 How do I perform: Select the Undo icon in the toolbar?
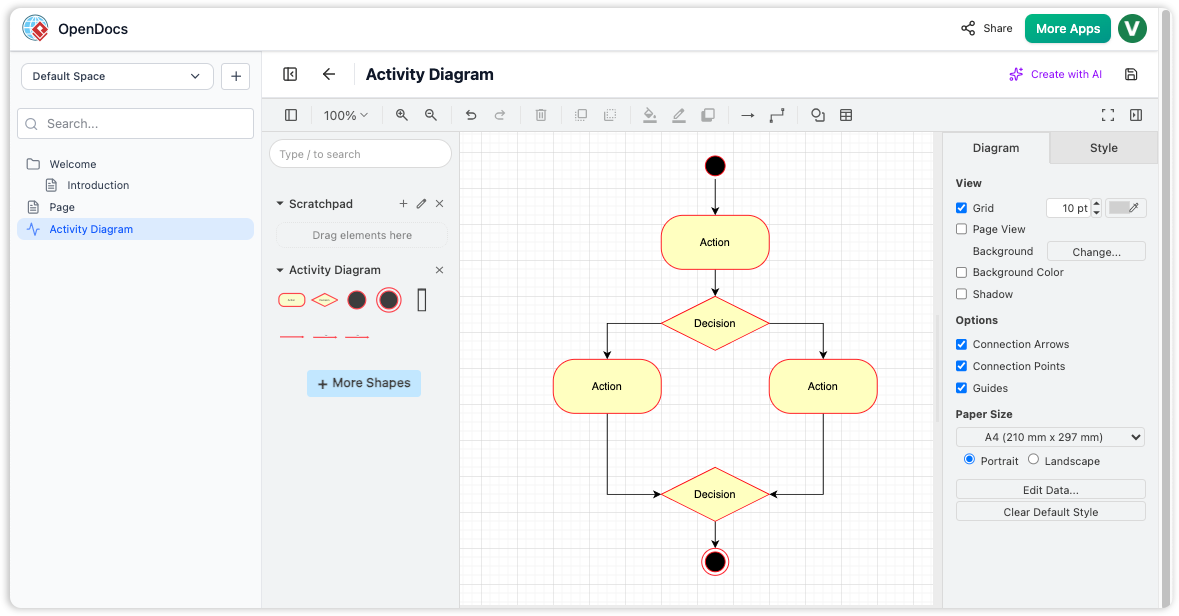click(470, 115)
